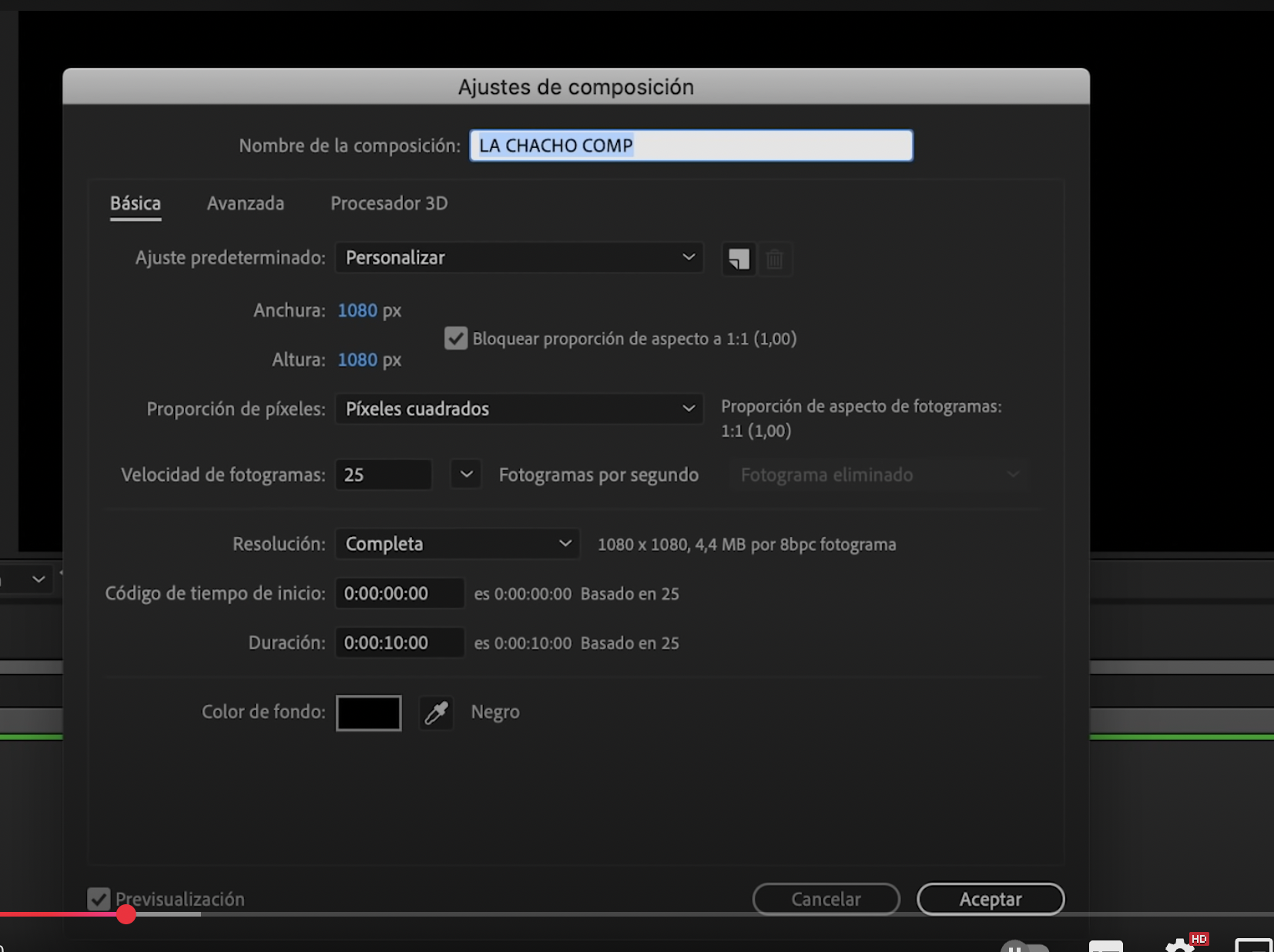The height and width of the screenshot is (952, 1274).
Task: Click the red video progress scrubber
Action: pos(126,914)
